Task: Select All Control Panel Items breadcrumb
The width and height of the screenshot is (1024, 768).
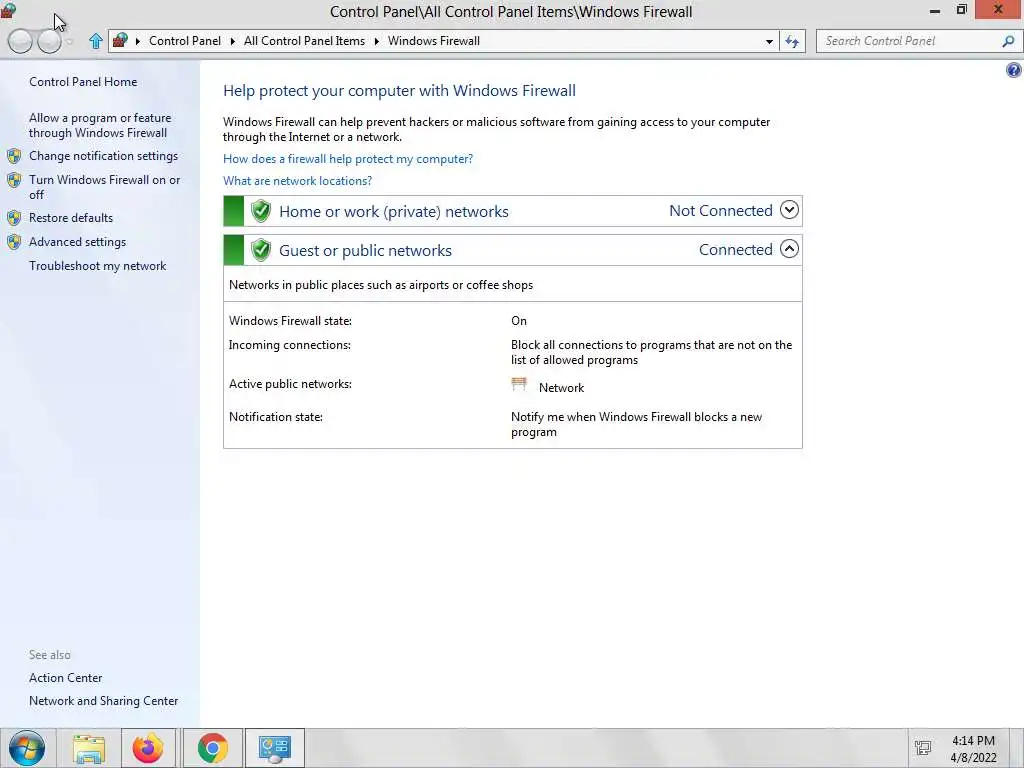Action: (x=304, y=40)
